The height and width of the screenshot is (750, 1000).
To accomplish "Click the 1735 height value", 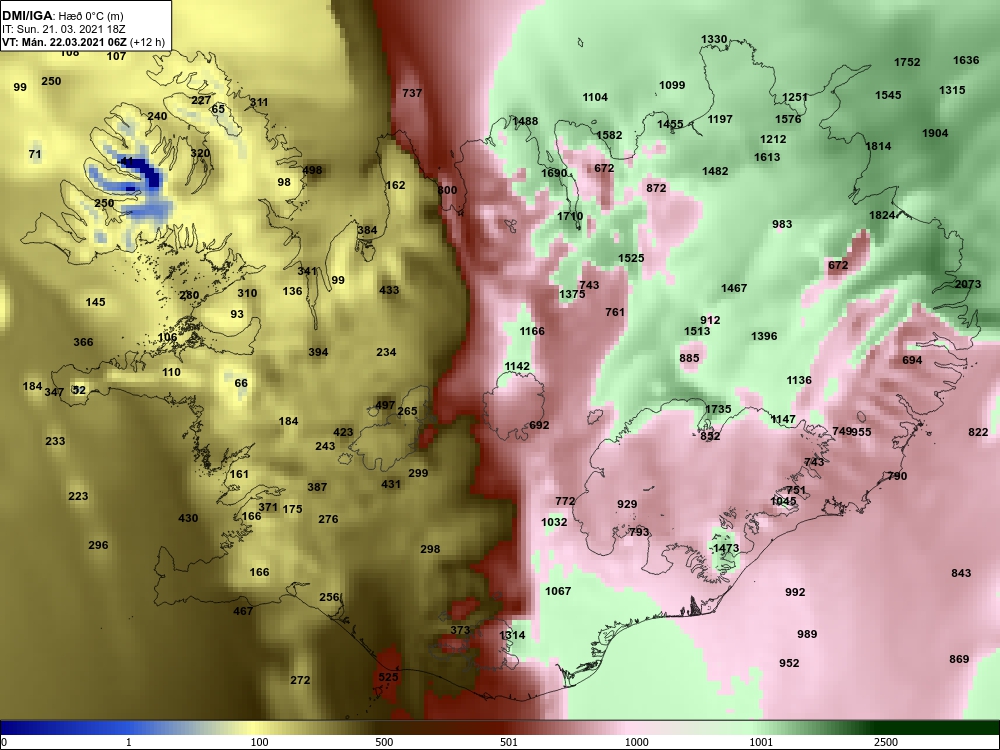I will coord(717,409).
